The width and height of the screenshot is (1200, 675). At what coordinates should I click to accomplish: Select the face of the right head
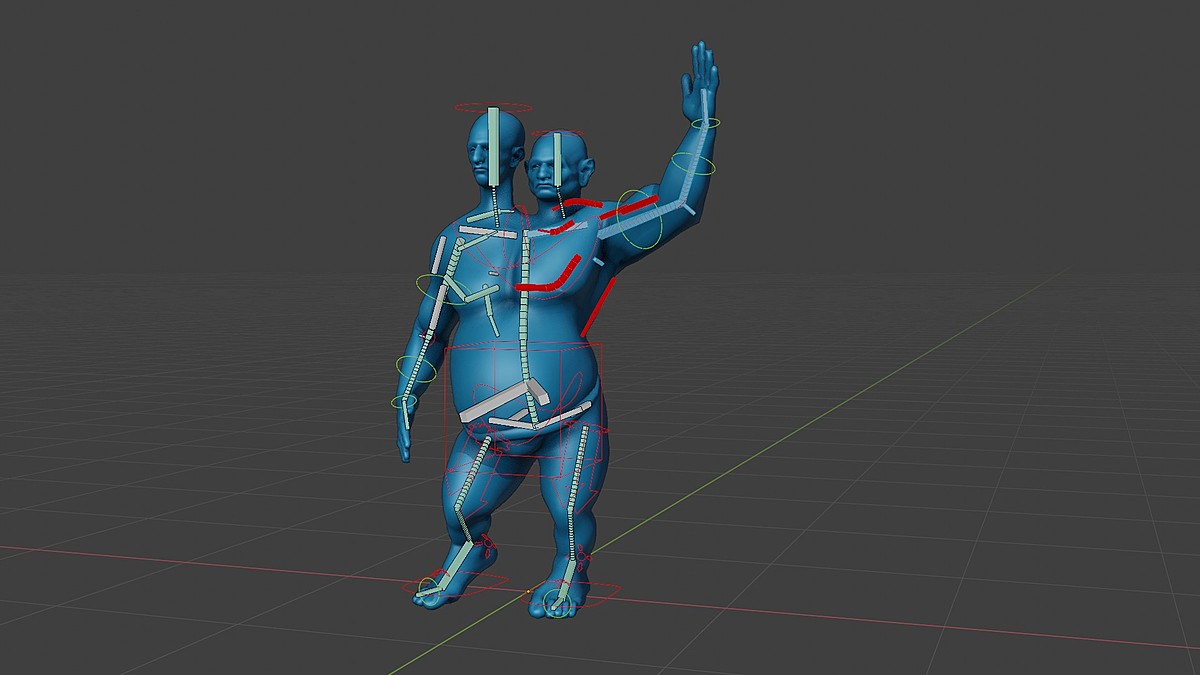[x=544, y=174]
